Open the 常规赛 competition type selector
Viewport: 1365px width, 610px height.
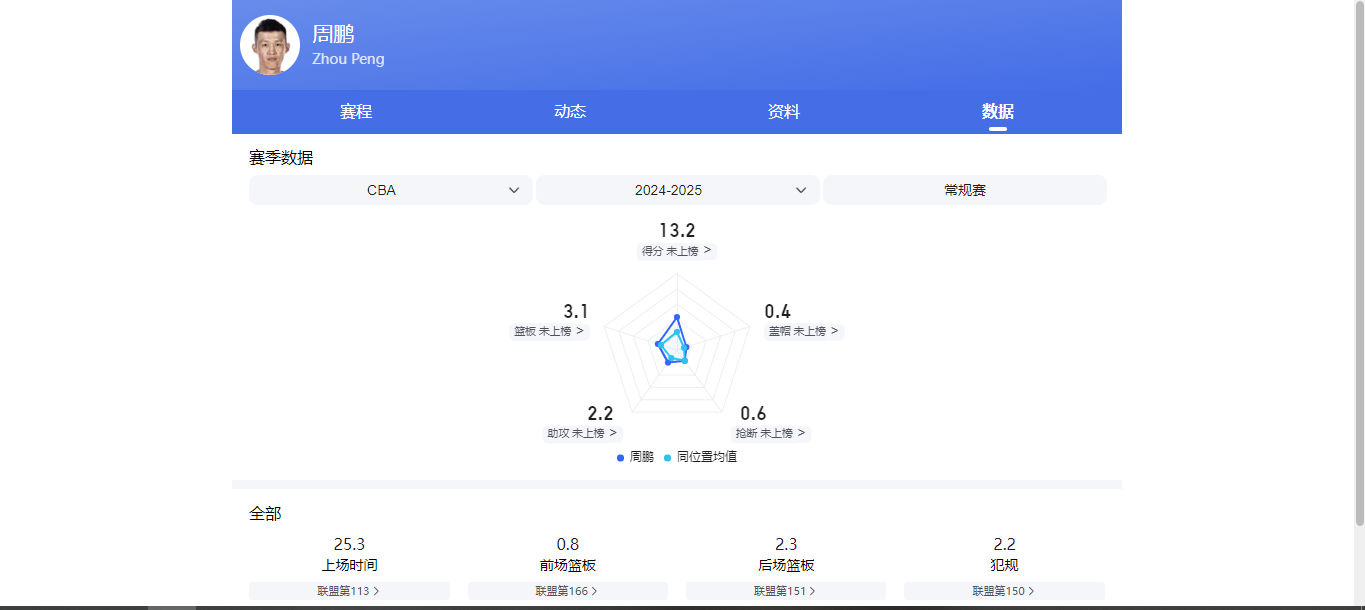coord(964,190)
